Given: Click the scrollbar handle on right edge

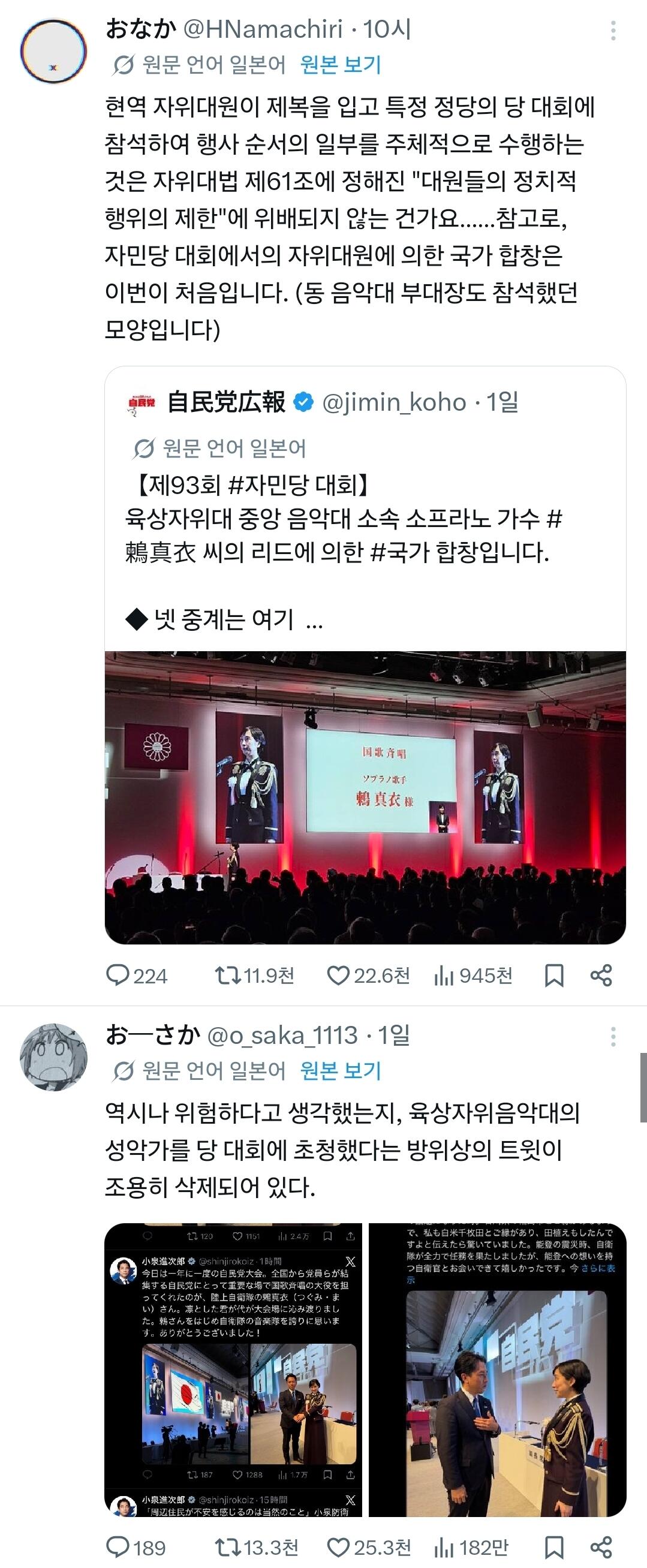Looking at the screenshot, I should pos(643,1087).
